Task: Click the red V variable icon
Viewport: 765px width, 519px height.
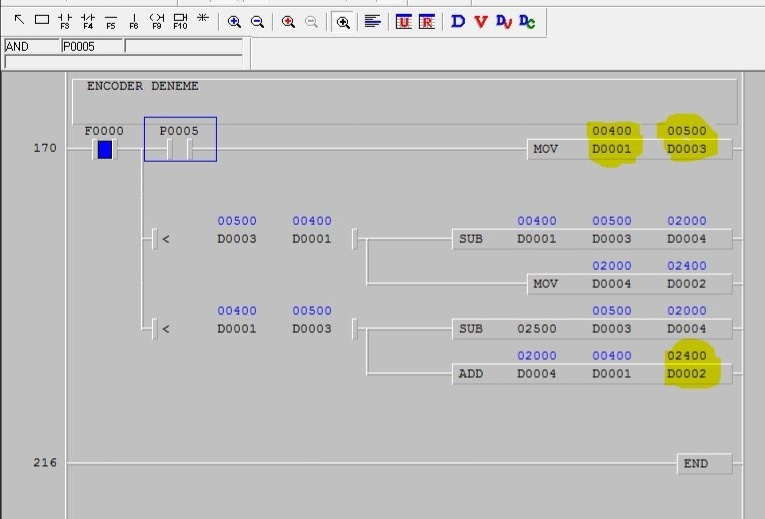Action: click(x=481, y=21)
